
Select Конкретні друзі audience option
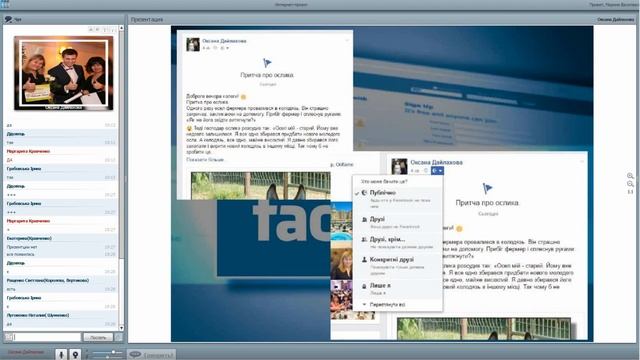tap(398, 265)
